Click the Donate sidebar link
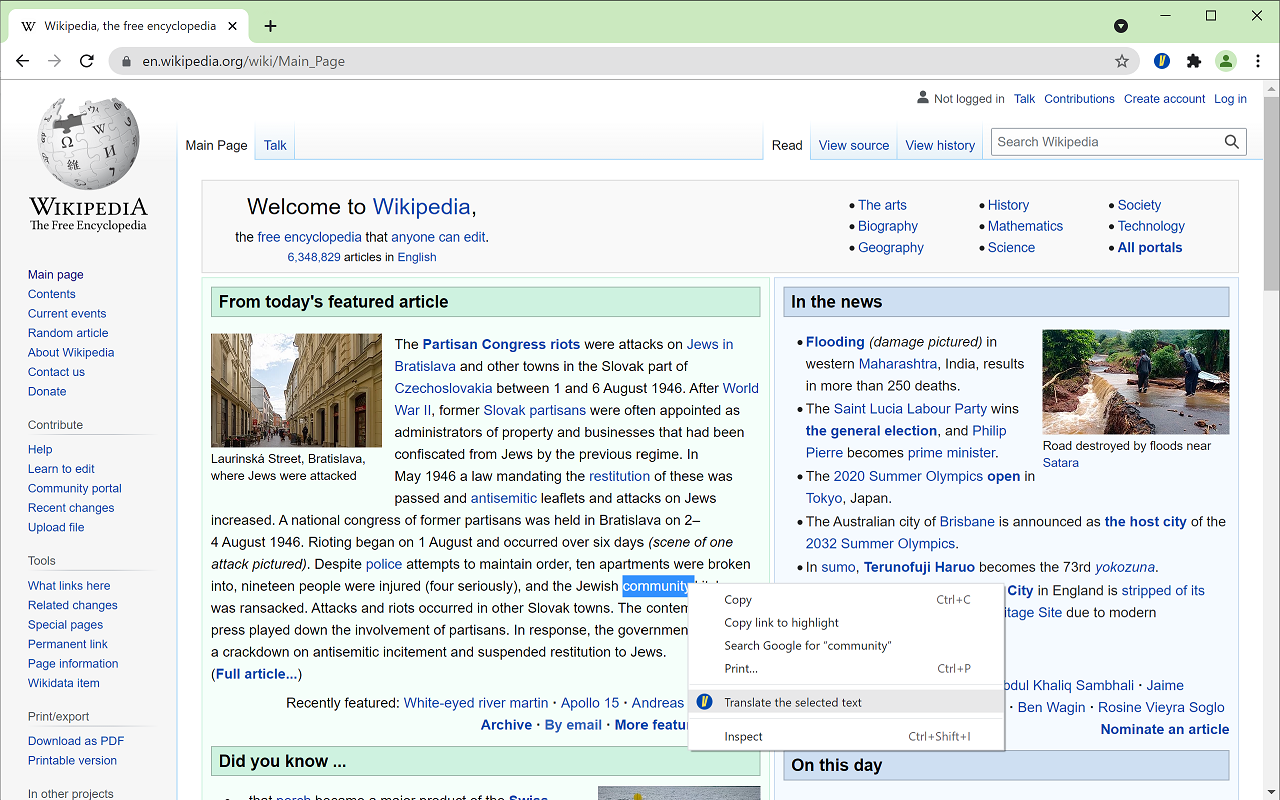The height and width of the screenshot is (800, 1280). tap(47, 391)
